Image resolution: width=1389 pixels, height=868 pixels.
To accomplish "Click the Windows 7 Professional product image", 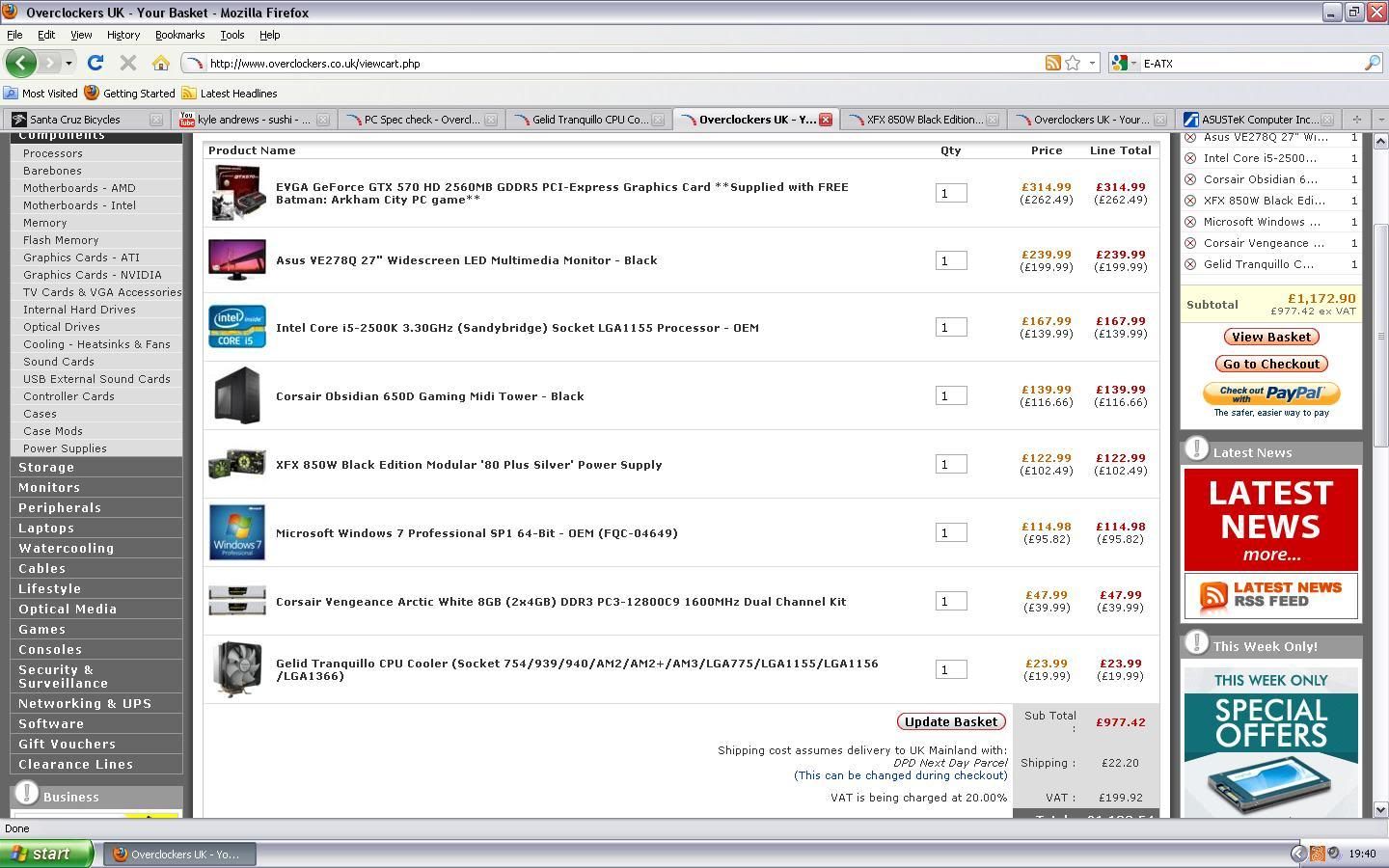I will (237, 532).
